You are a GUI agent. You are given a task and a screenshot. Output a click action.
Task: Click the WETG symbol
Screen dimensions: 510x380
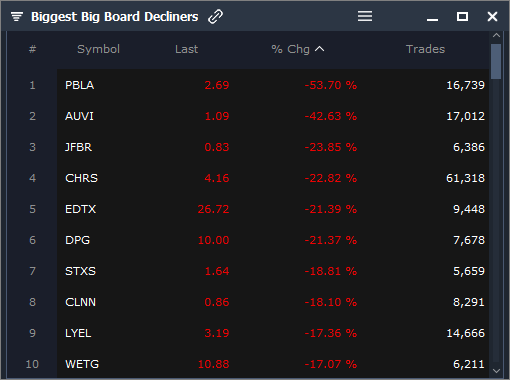click(x=82, y=364)
